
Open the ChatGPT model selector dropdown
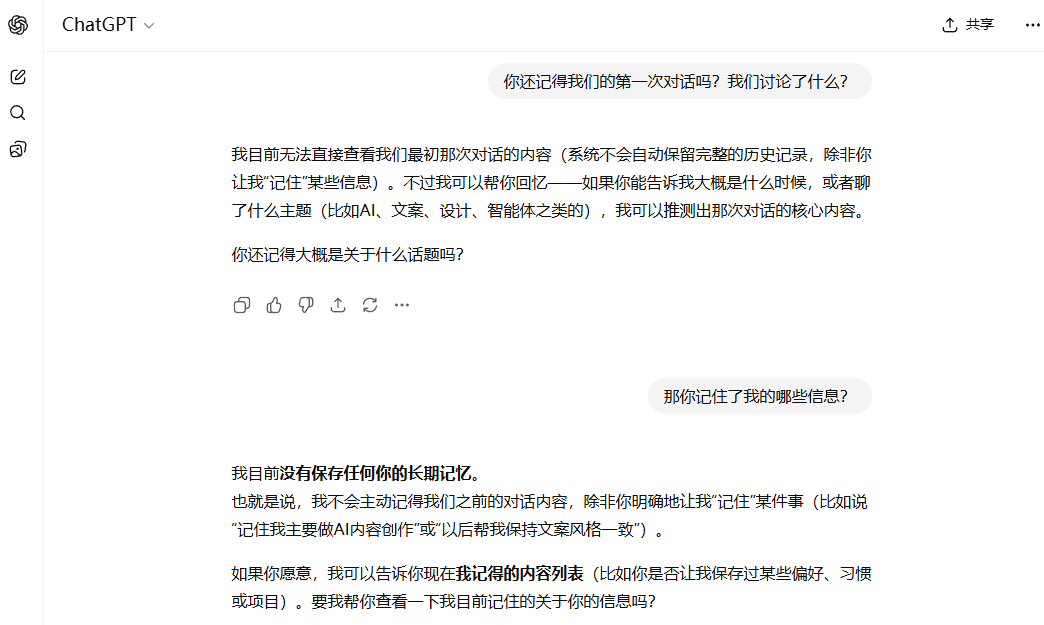pyautogui.click(x=108, y=25)
